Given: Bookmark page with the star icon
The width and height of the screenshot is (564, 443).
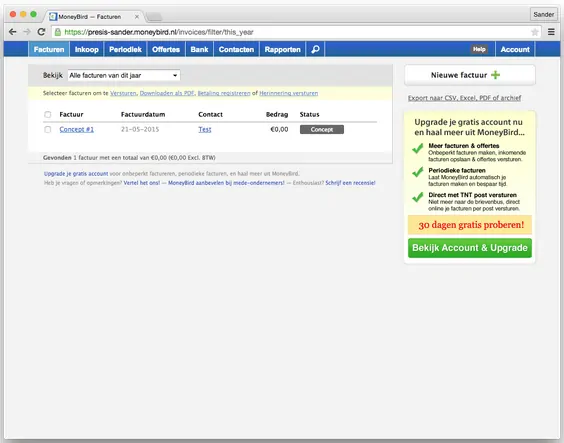Looking at the screenshot, I should [535, 32].
